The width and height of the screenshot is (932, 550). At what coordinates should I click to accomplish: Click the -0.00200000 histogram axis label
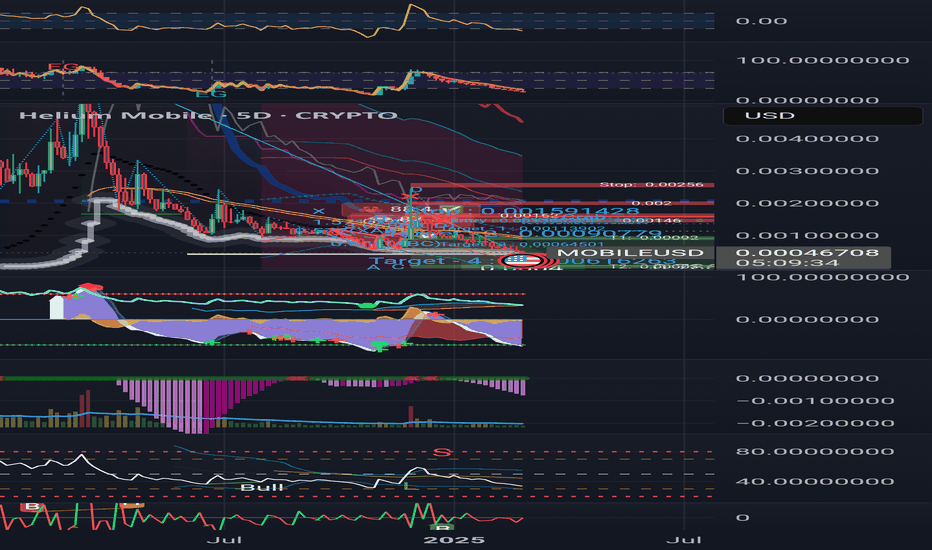tap(815, 423)
